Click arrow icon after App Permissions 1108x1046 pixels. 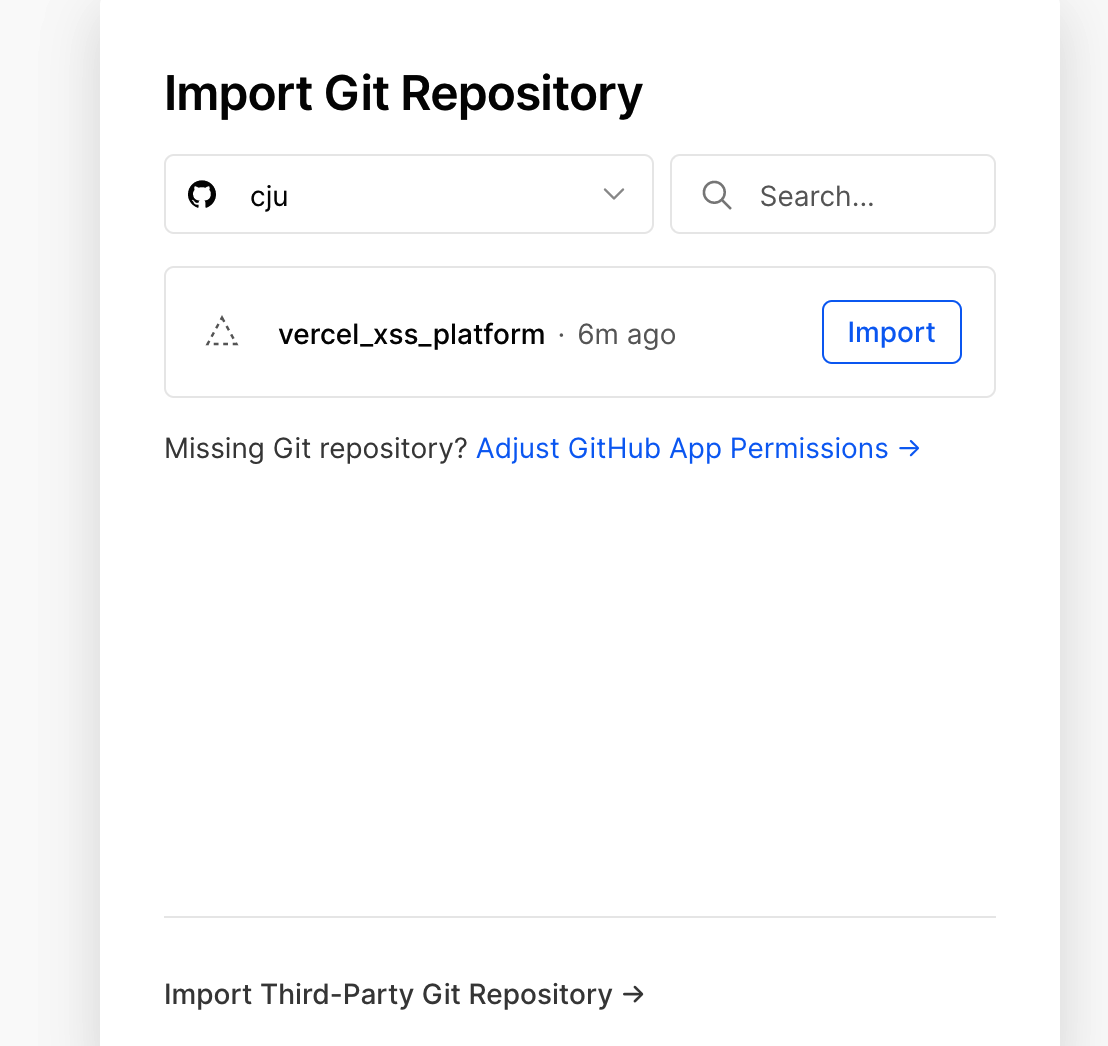click(909, 449)
